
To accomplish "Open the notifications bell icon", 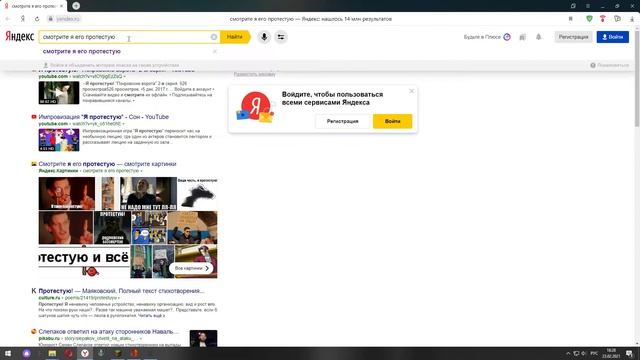I will tap(538, 37).
